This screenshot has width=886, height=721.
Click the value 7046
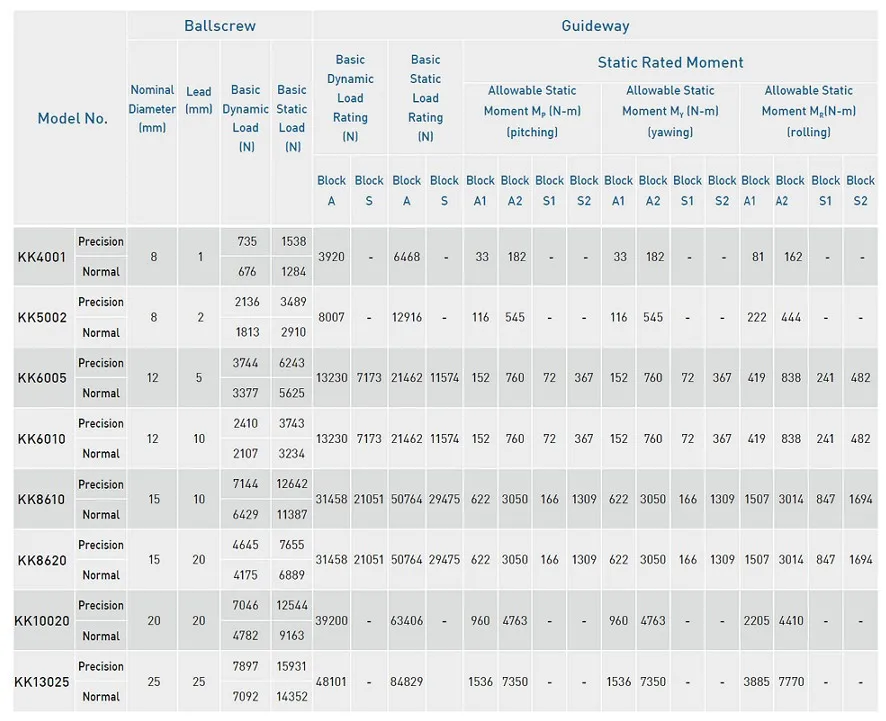coord(245,606)
